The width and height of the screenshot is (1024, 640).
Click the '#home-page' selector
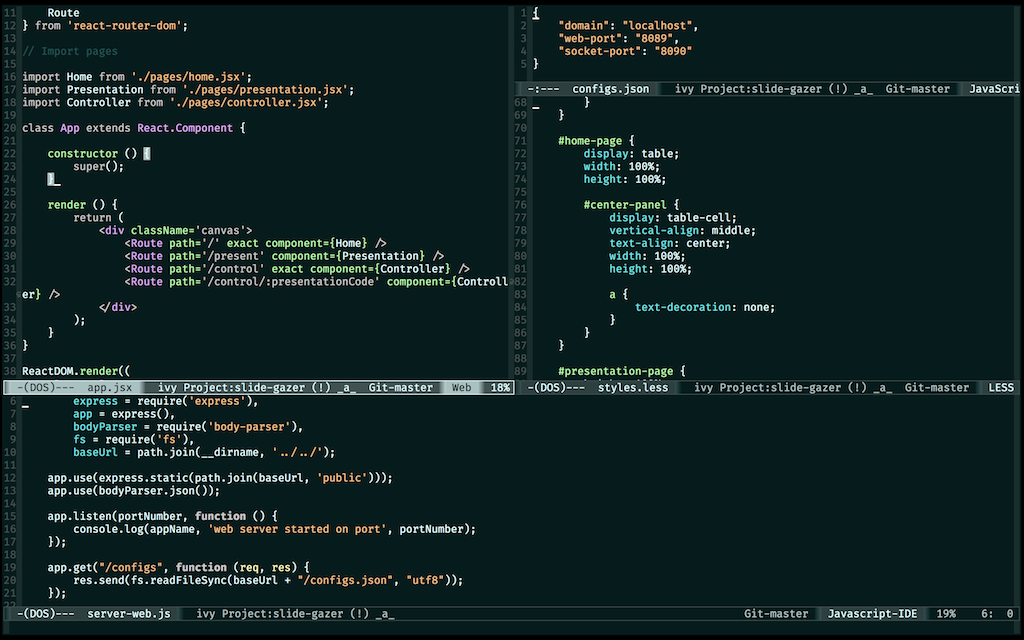(x=590, y=140)
